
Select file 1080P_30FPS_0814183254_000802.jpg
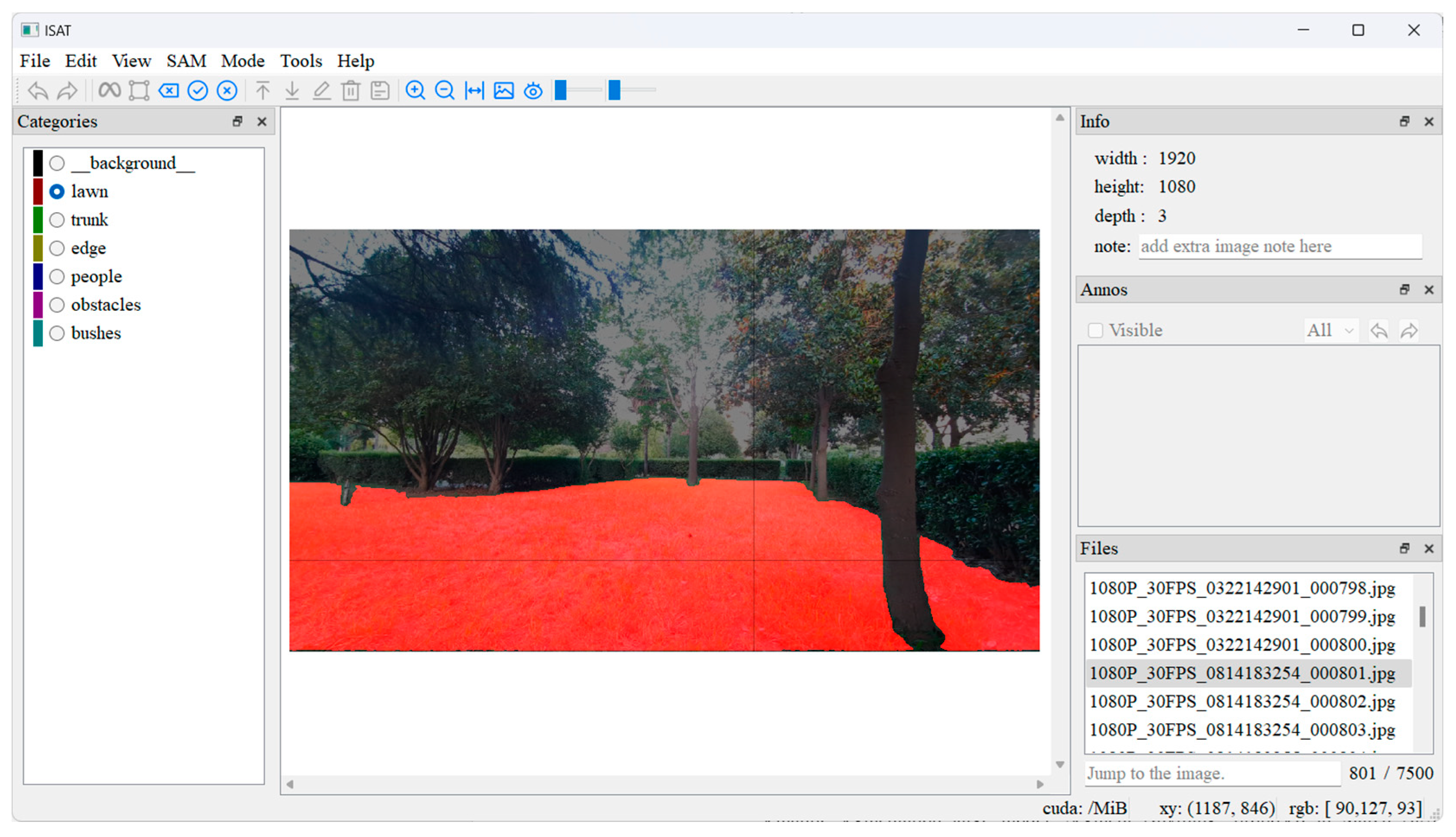(x=1242, y=701)
